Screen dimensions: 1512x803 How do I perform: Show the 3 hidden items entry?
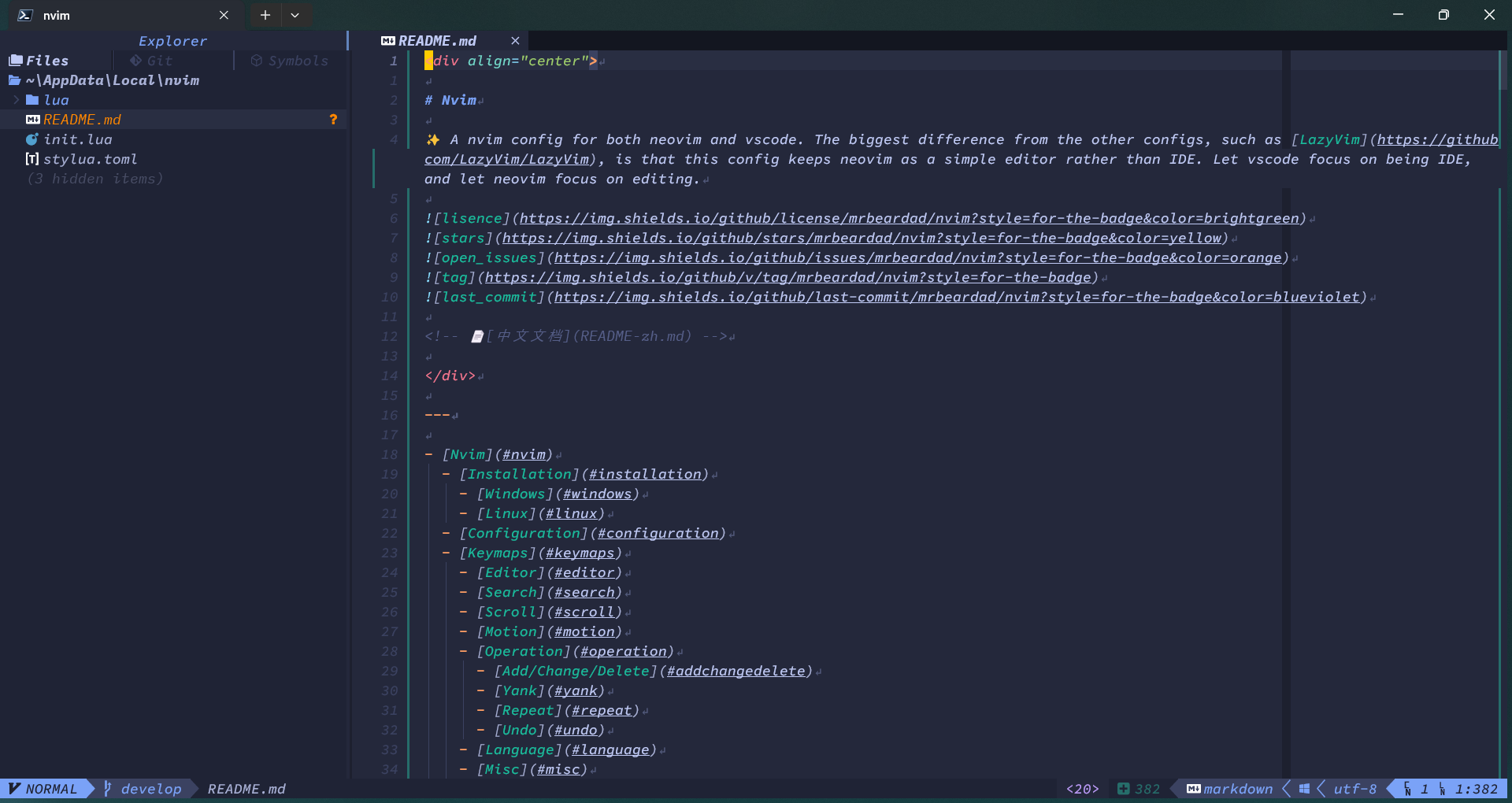pyautogui.click(x=95, y=179)
